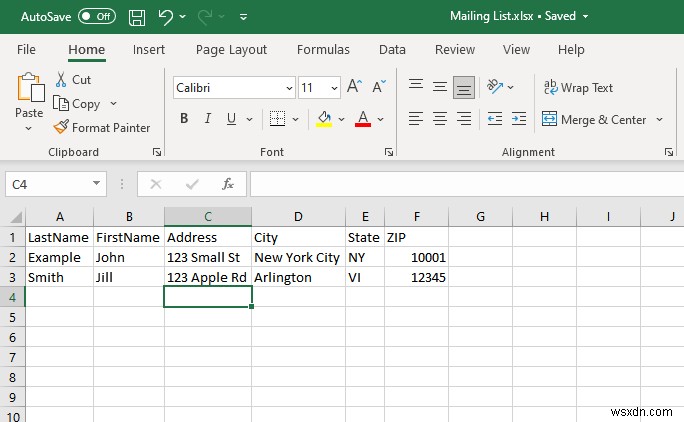Expand the Merge & Center options arrow
The width and height of the screenshot is (684, 422).
659,120
